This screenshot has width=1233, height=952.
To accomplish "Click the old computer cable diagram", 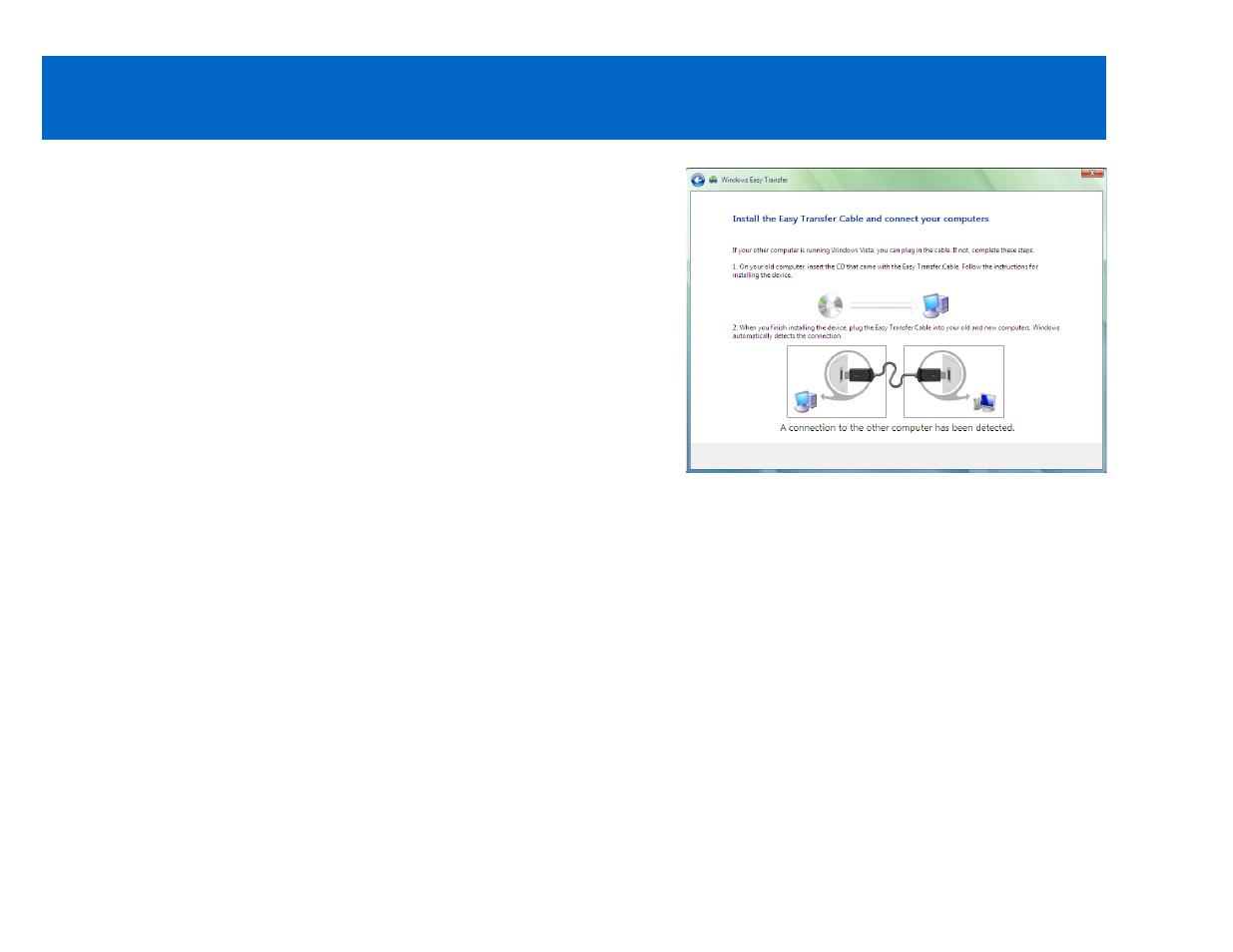I will 837,381.
